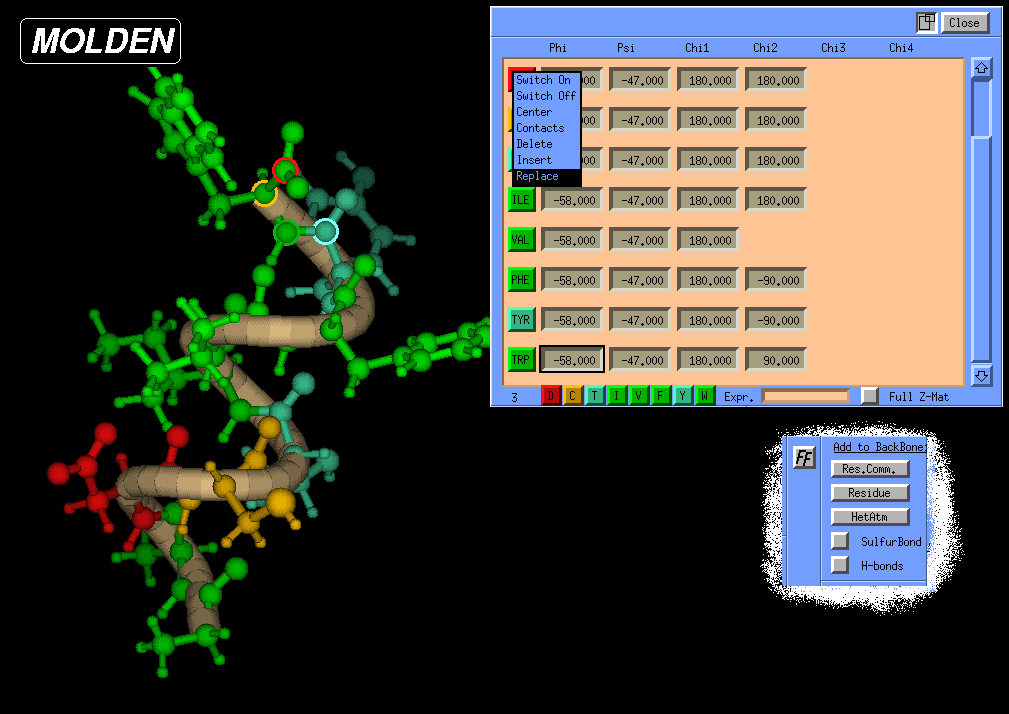The width and height of the screenshot is (1009, 714).
Task: Toggle the H-bonds checkbox
Action: pyautogui.click(x=840, y=565)
